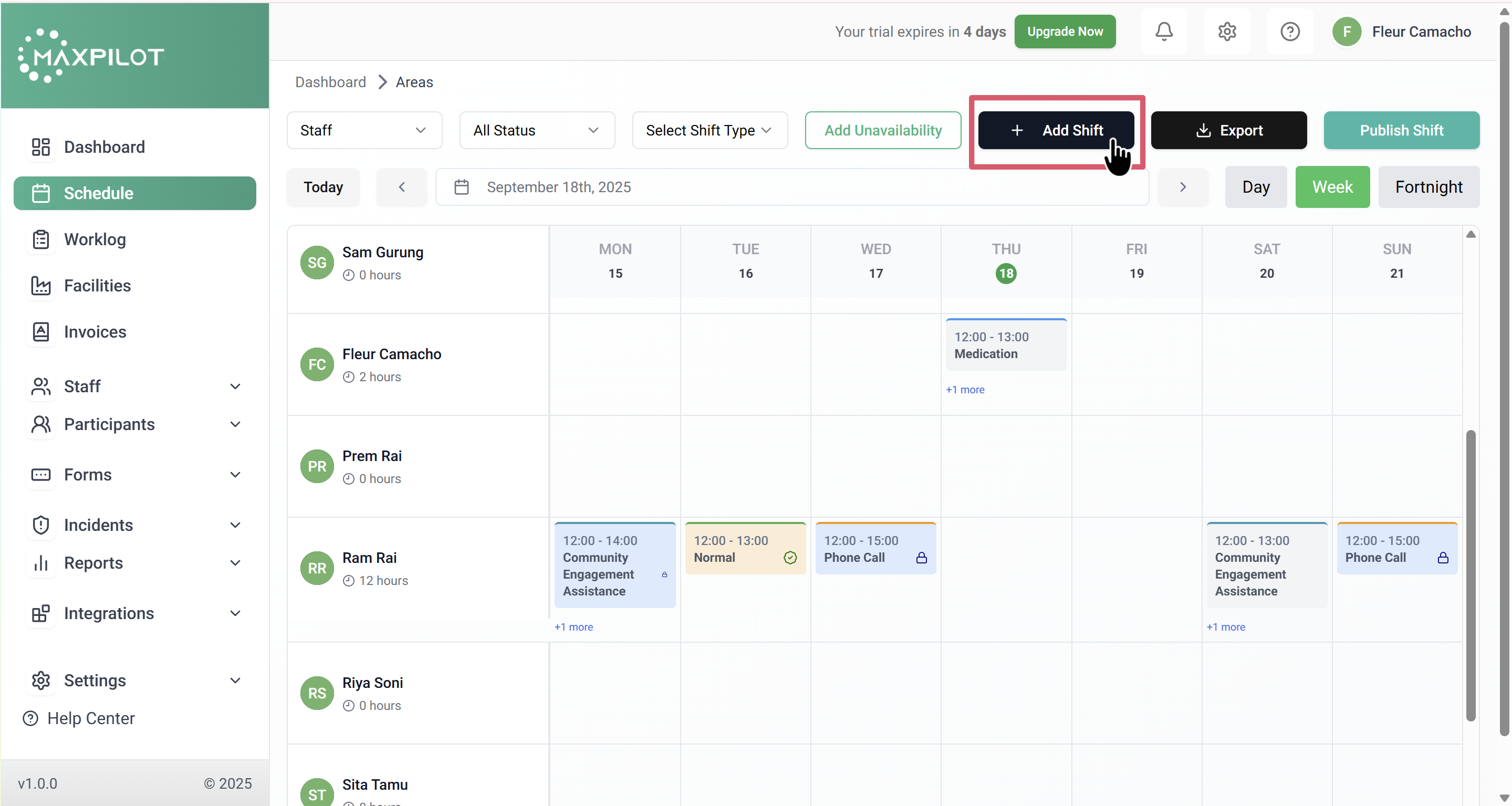This screenshot has width=1512, height=806.
Task: Click the Publish Shift button
Action: 1401,130
